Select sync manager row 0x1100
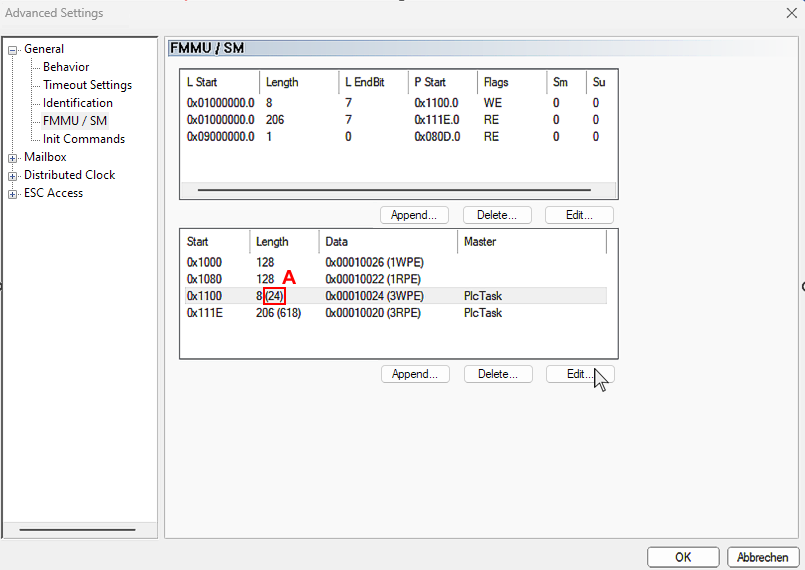The image size is (805, 570). [395, 296]
